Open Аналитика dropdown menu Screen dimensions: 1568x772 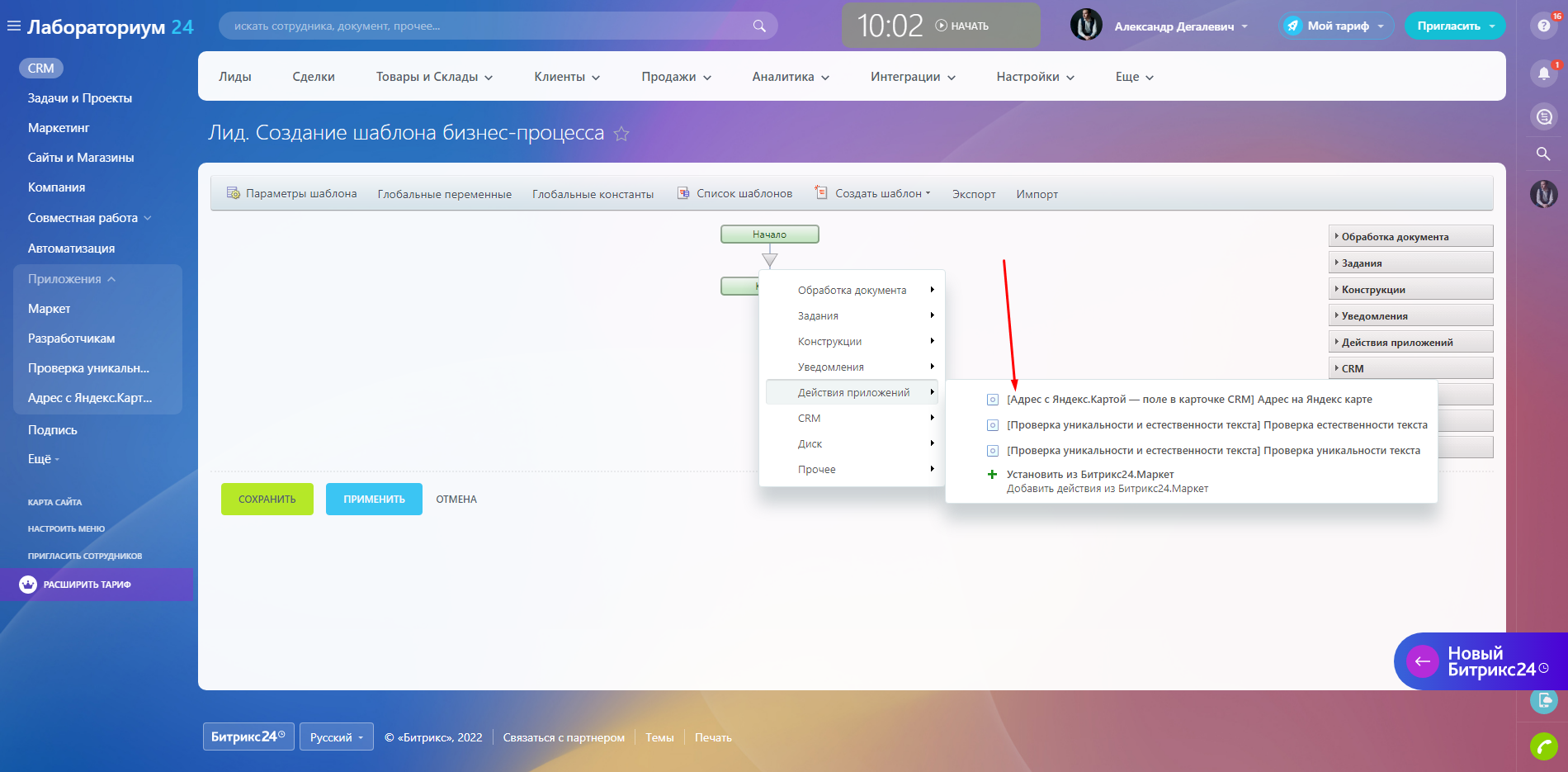point(791,77)
